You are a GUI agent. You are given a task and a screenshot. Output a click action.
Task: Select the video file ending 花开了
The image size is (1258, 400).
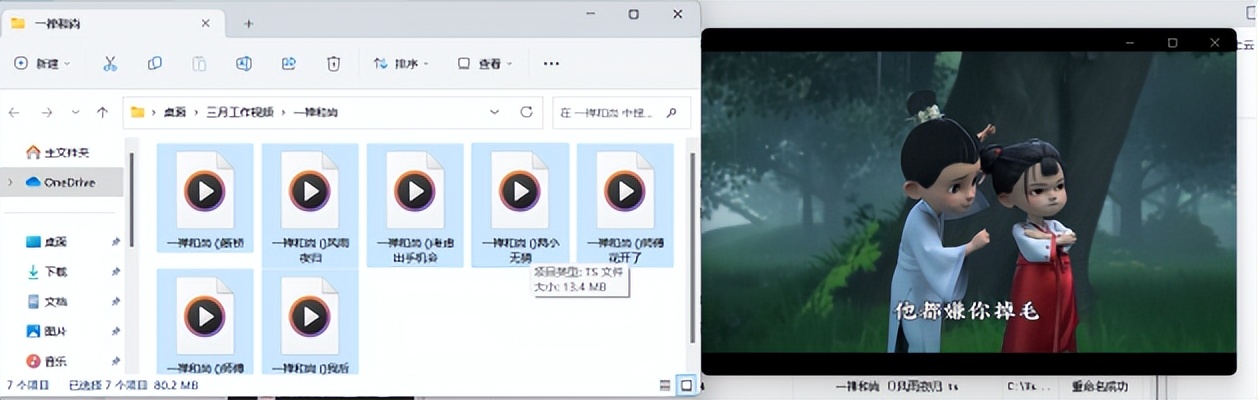tap(625, 205)
